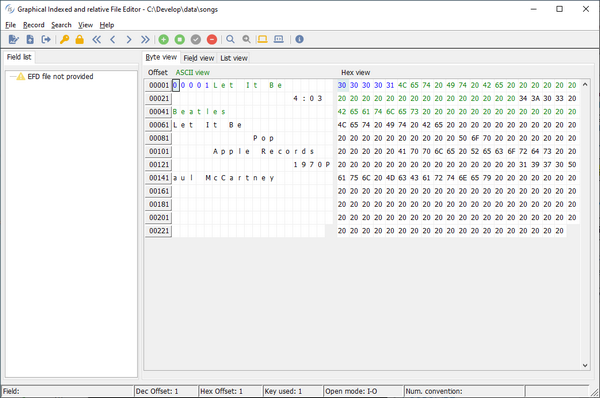Jump to first record with double-left arrows
This screenshot has height=398, width=600.
pyautogui.click(x=96, y=39)
